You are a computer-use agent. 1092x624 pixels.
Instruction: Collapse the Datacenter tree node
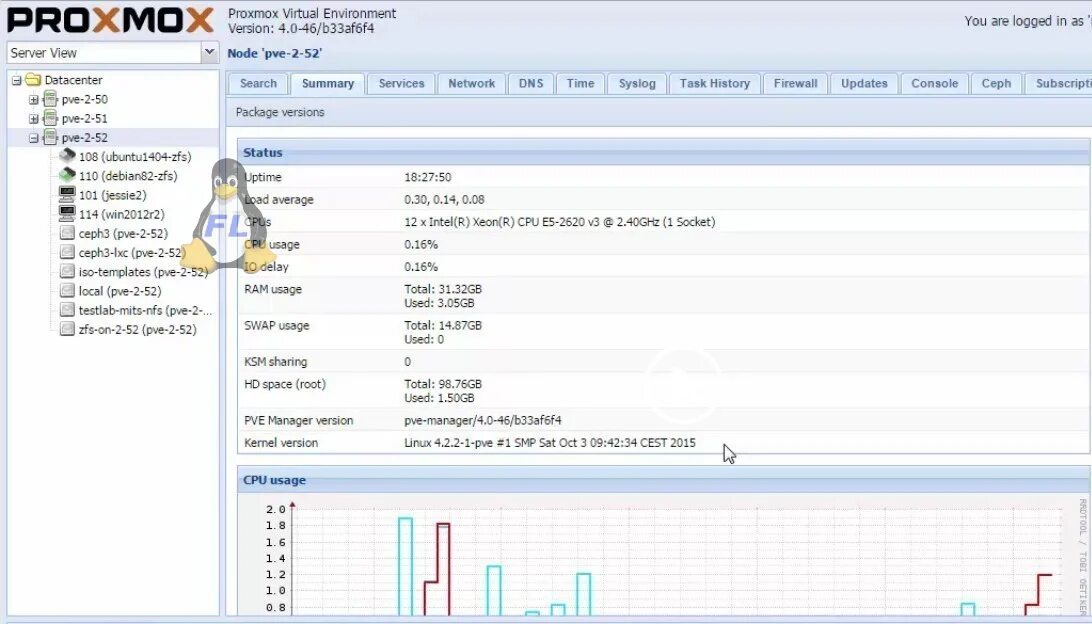pos(17,80)
